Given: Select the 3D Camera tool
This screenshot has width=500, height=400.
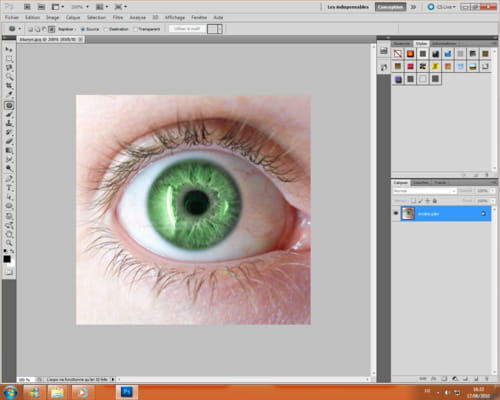Looking at the screenshot, I should pyautogui.click(x=9, y=226).
